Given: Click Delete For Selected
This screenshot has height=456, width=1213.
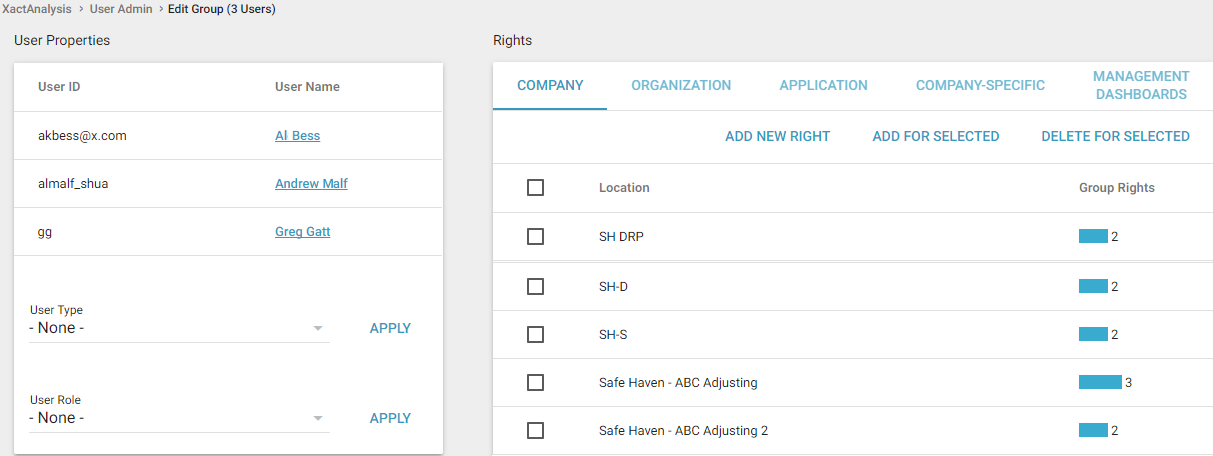Looking at the screenshot, I should 1115,137.
